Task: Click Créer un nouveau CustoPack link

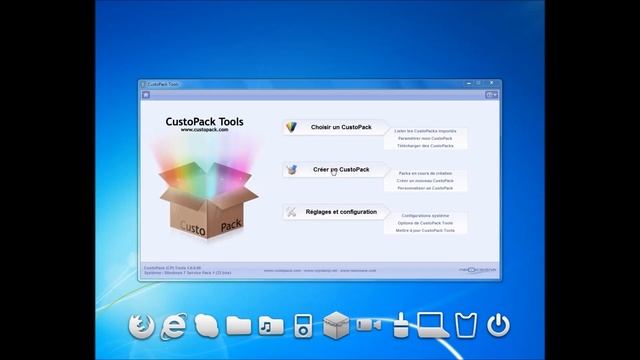Action: click(425, 180)
